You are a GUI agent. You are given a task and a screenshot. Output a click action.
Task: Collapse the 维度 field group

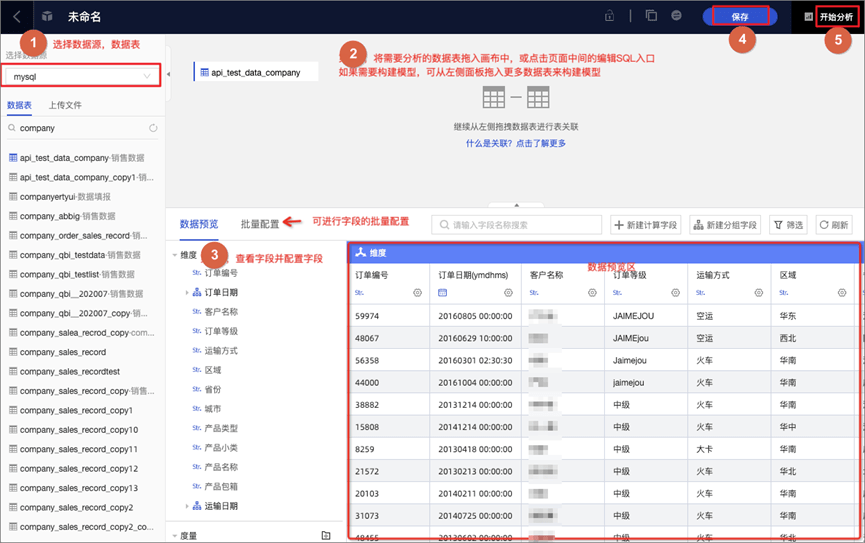point(174,255)
